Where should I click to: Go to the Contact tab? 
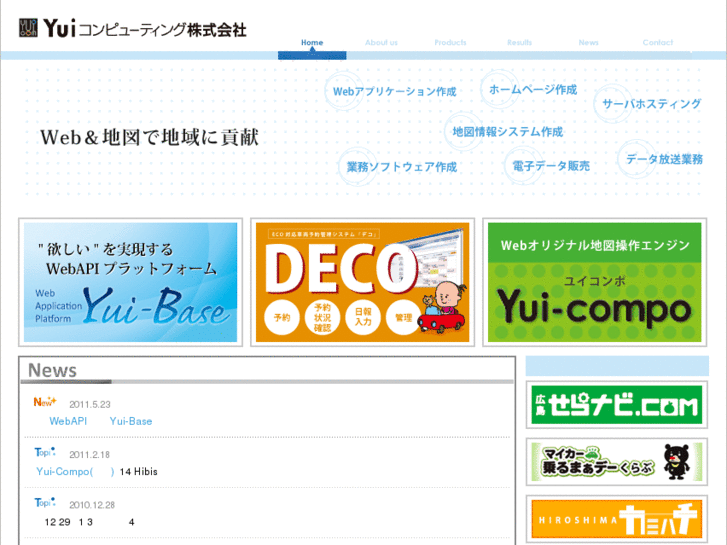pyautogui.click(x=657, y=43)
